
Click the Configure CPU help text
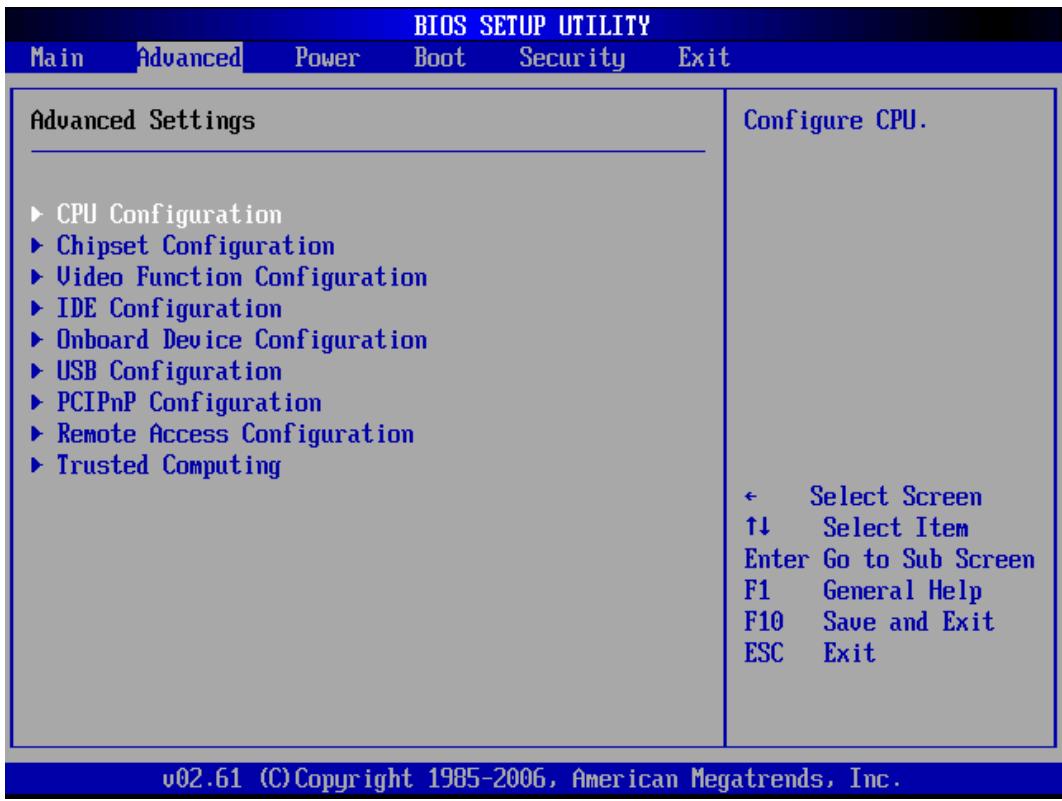835,121
